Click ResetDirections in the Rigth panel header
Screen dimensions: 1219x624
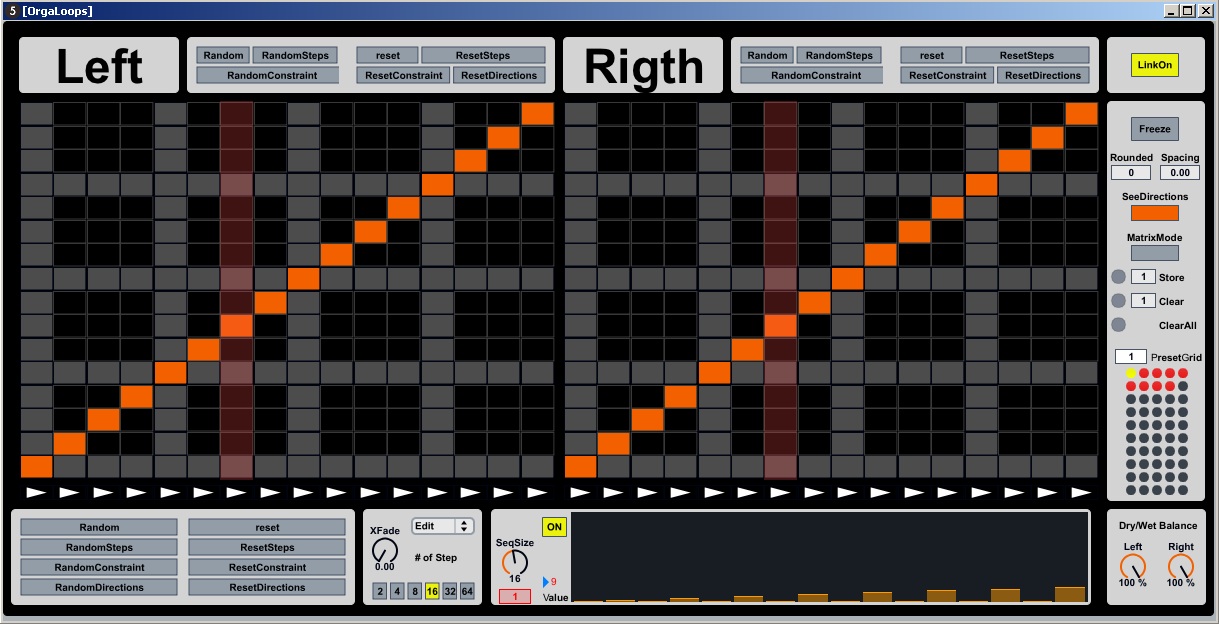click(x=1043, y=75)
